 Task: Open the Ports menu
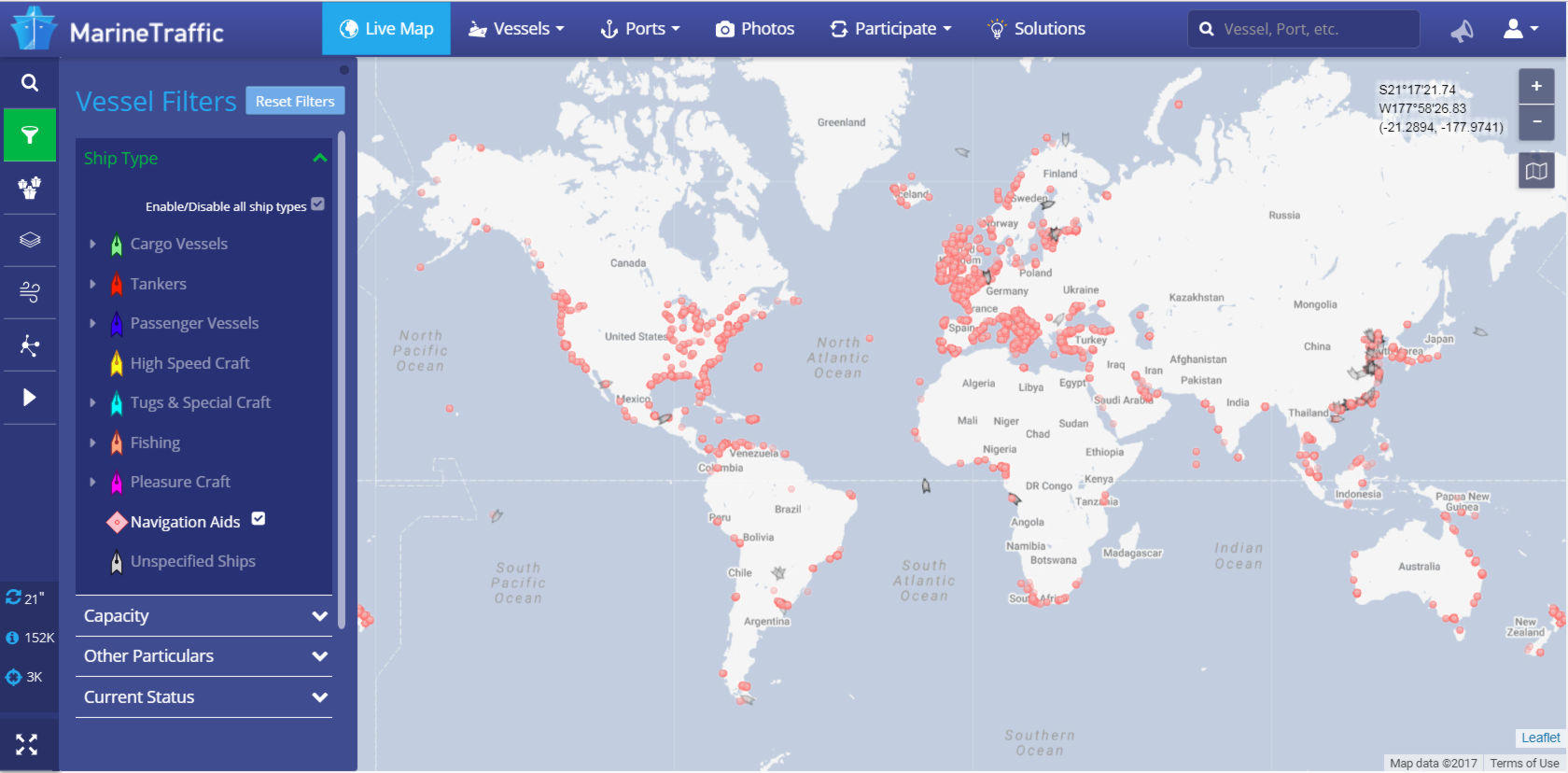click(x=640, y=29)
